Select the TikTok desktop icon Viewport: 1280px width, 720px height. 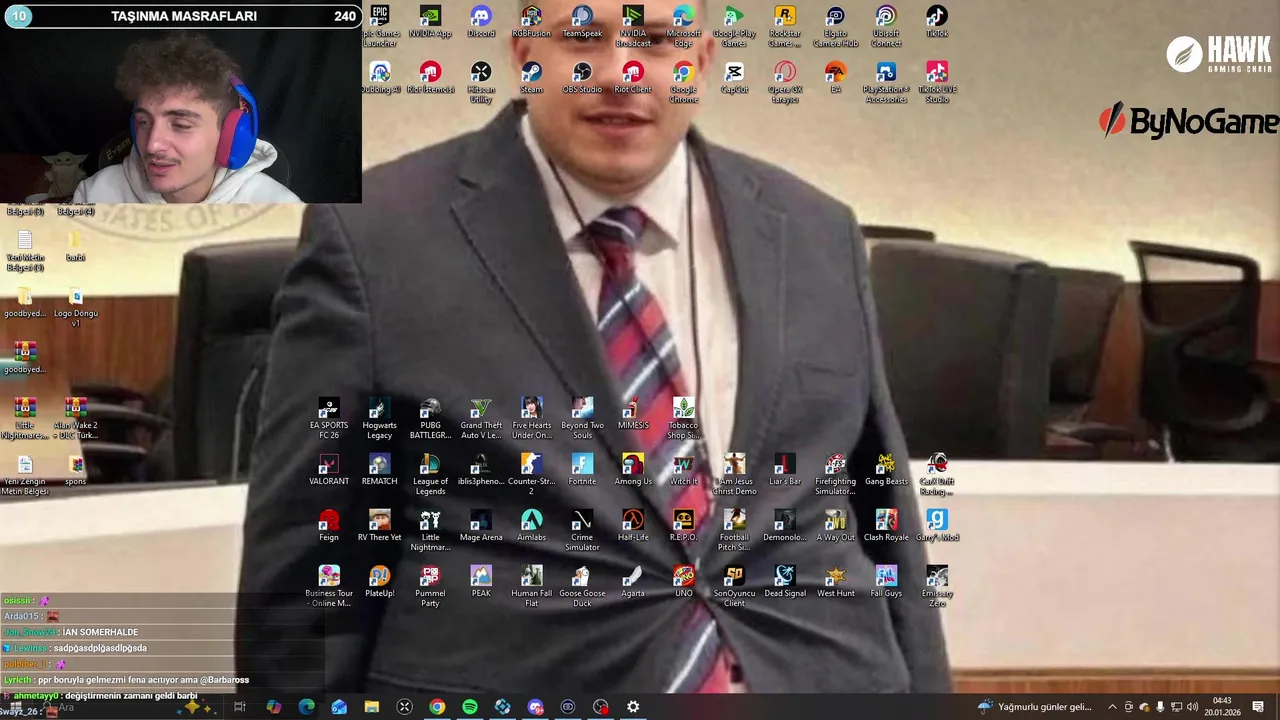click(937, 22)
